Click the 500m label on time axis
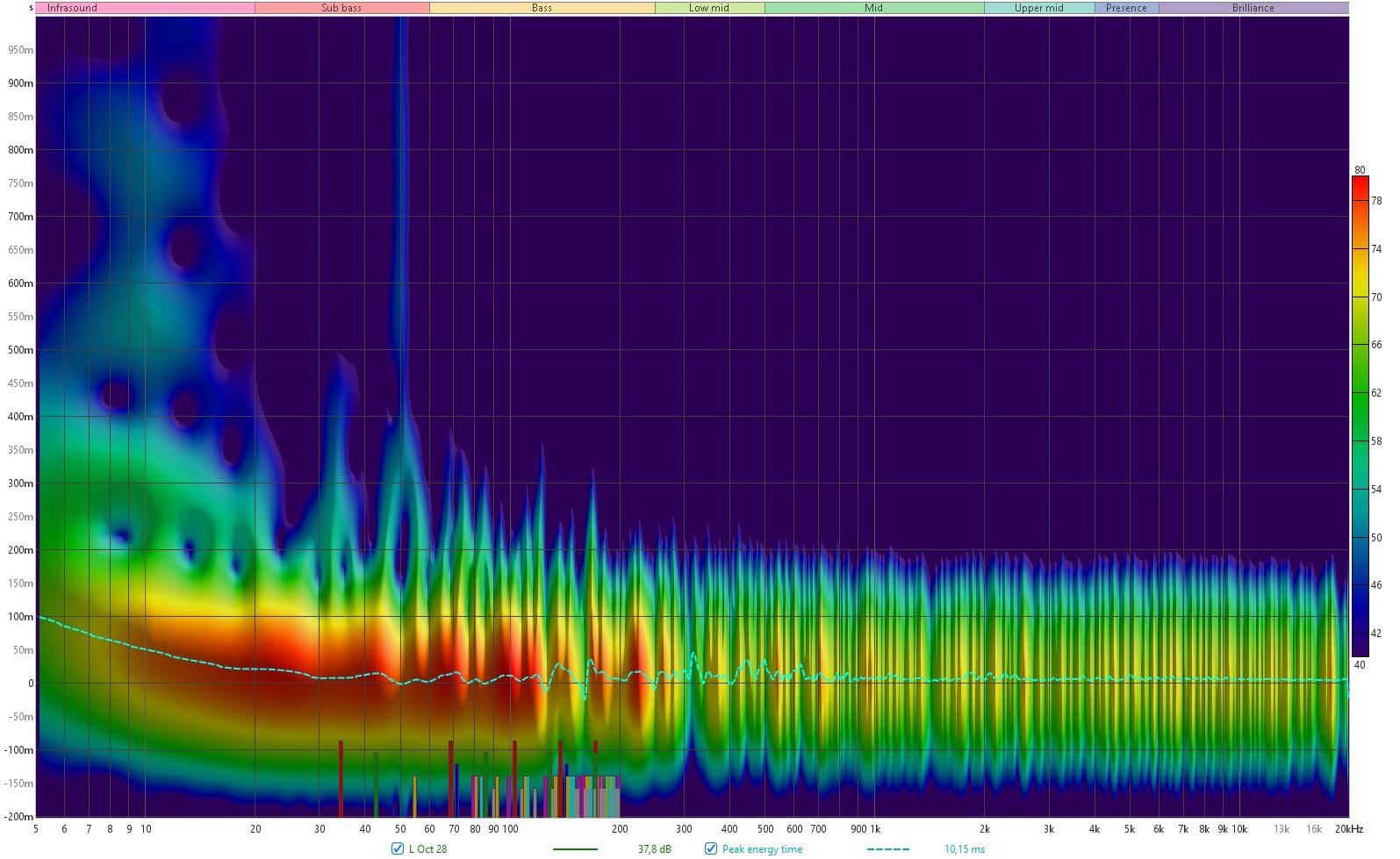 [x=21, y=350]
